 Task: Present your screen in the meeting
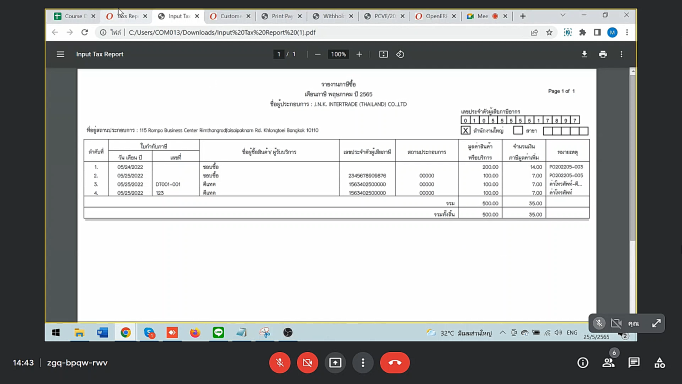(335, 362)
